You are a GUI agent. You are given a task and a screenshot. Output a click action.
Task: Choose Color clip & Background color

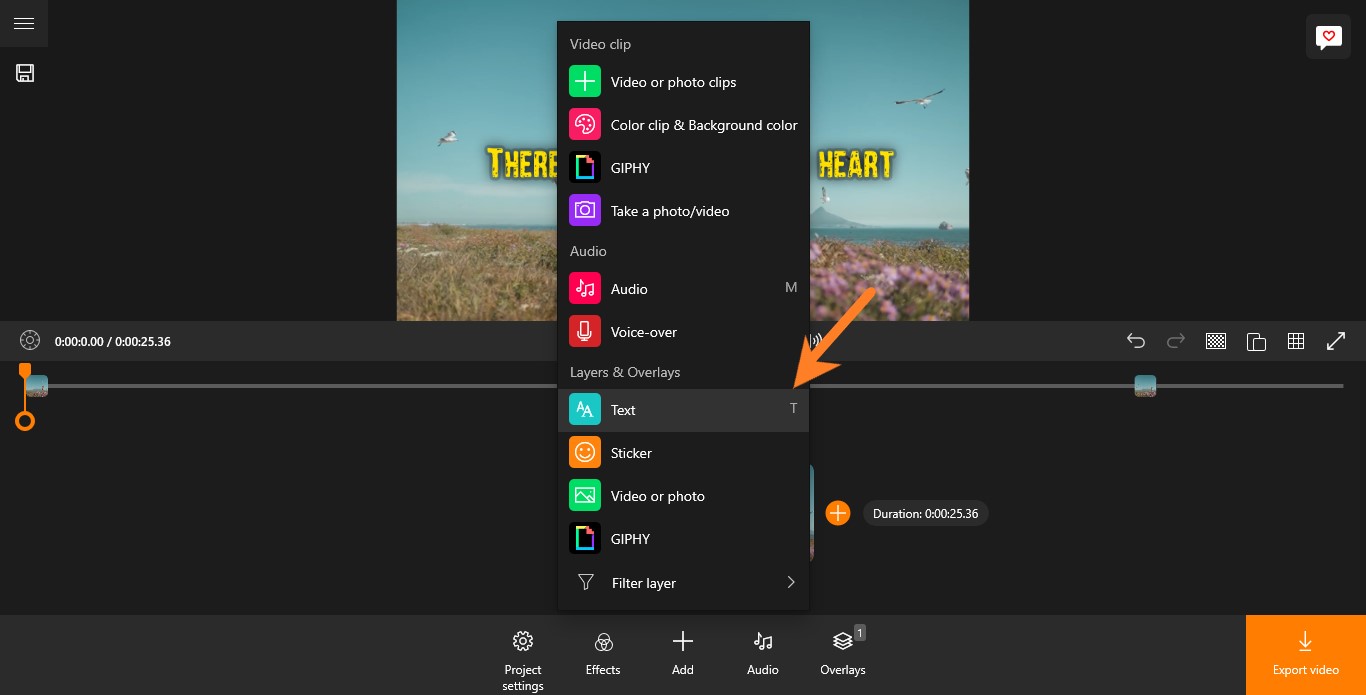tap(683, 125)
